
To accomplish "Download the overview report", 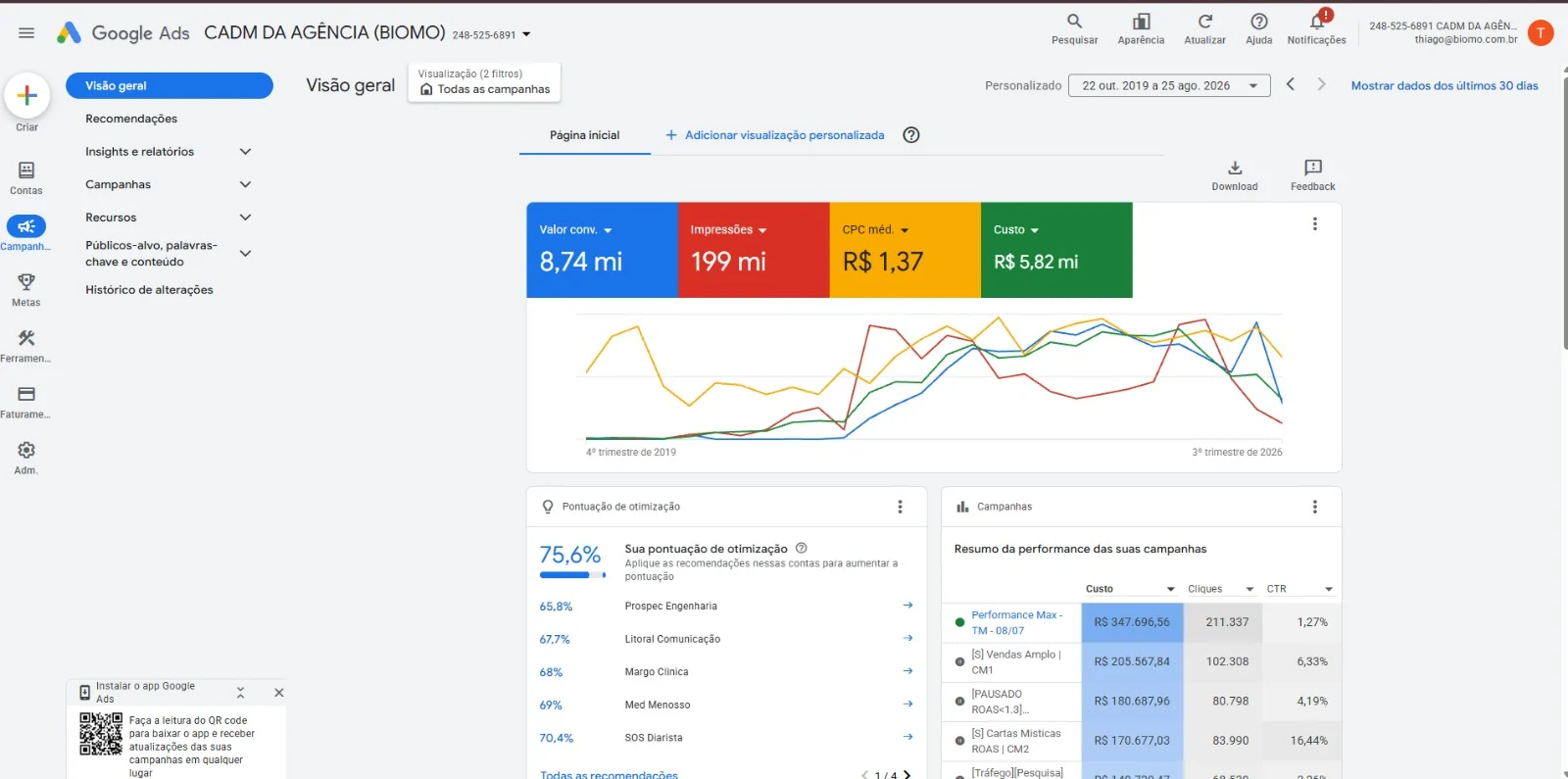I will (x=1235, y=175).
